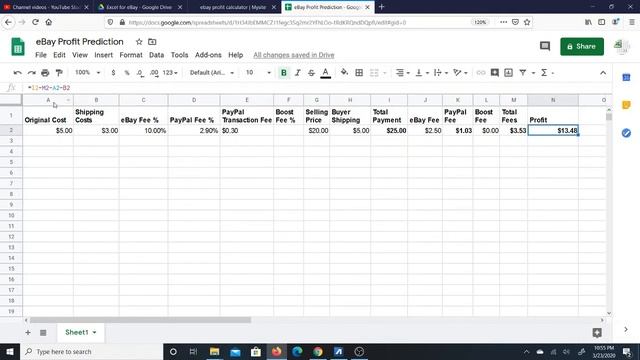Open the Format menu
The height and width of the screenshot is (360, 640).
[131, 55]
